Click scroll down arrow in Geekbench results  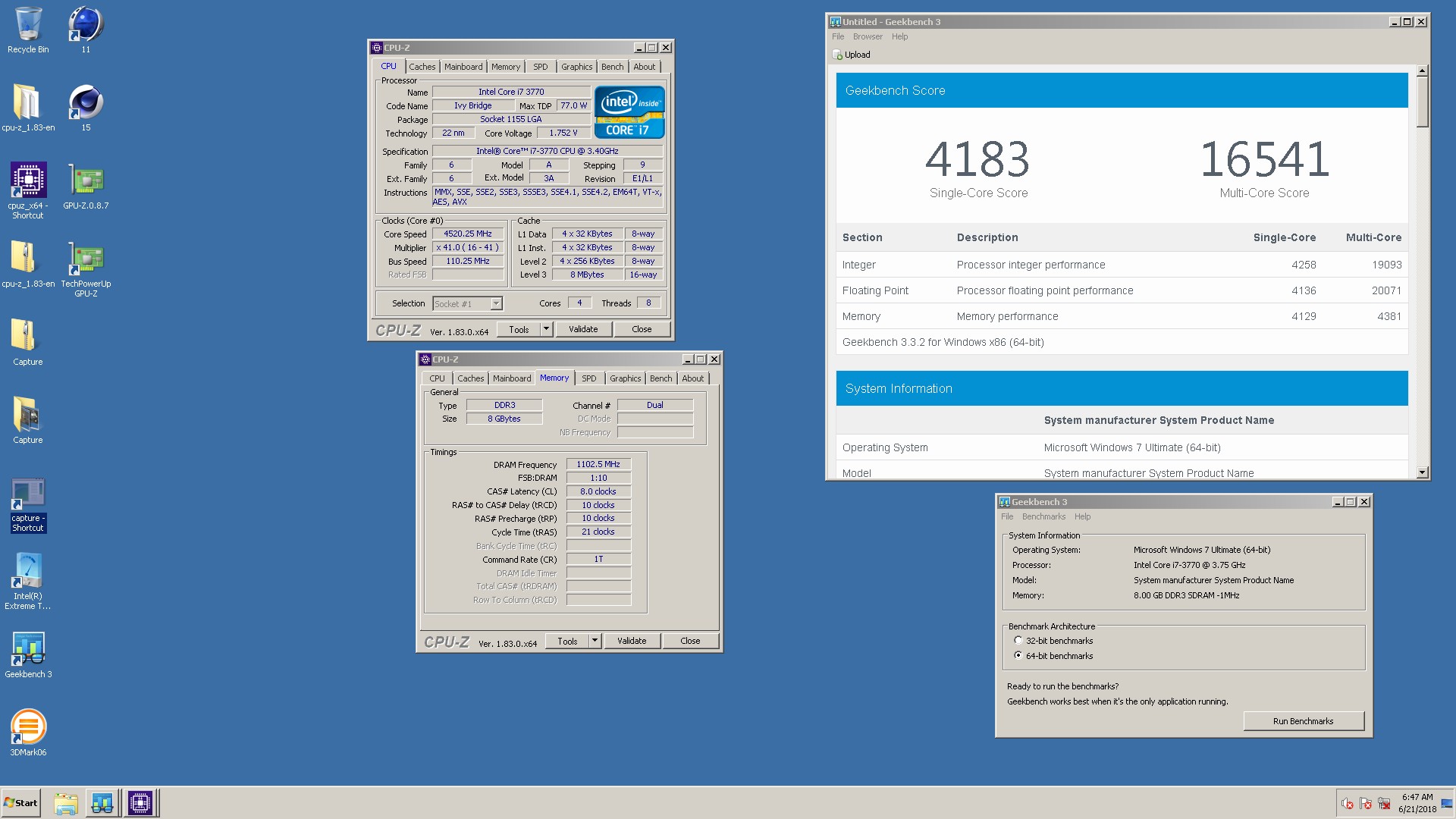(x=1423, y=472)
